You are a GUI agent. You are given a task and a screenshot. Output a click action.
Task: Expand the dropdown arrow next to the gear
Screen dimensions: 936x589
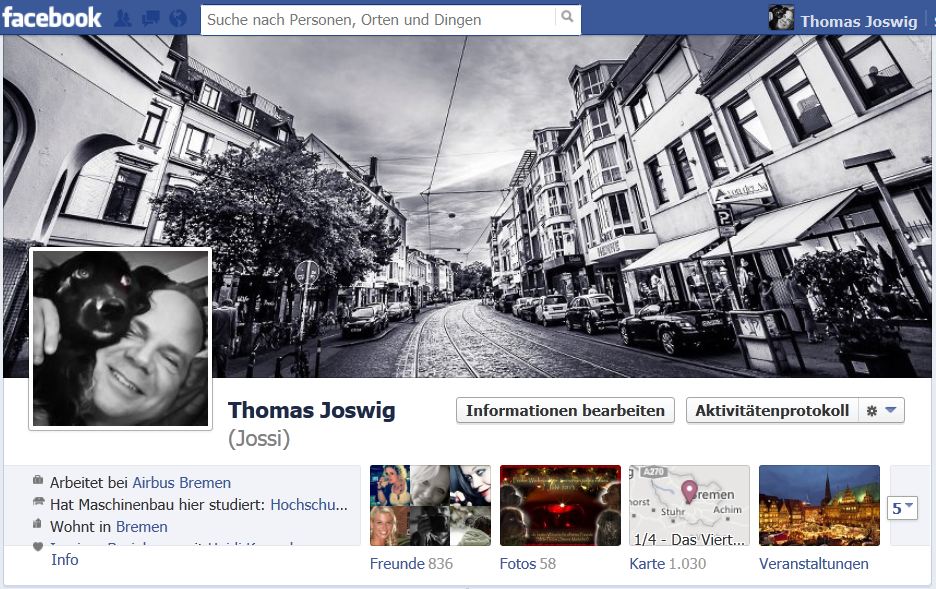(891, 410)
